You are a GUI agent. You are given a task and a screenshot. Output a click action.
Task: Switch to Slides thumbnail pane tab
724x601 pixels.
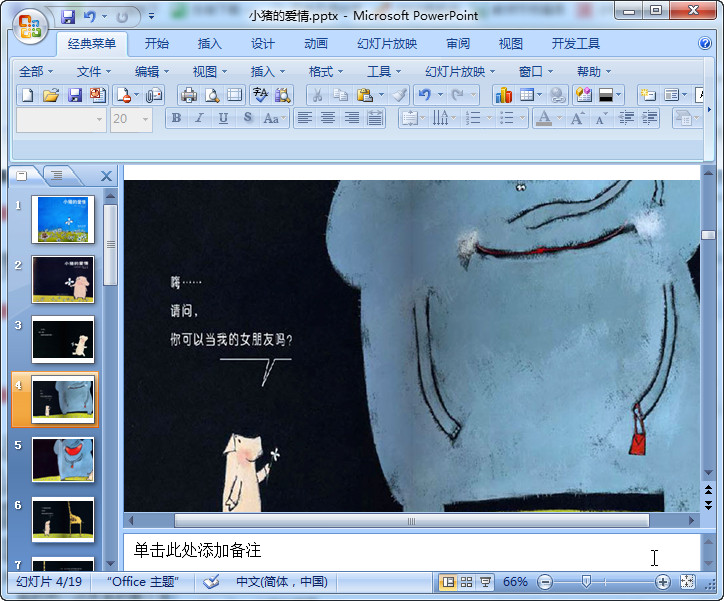23,175
